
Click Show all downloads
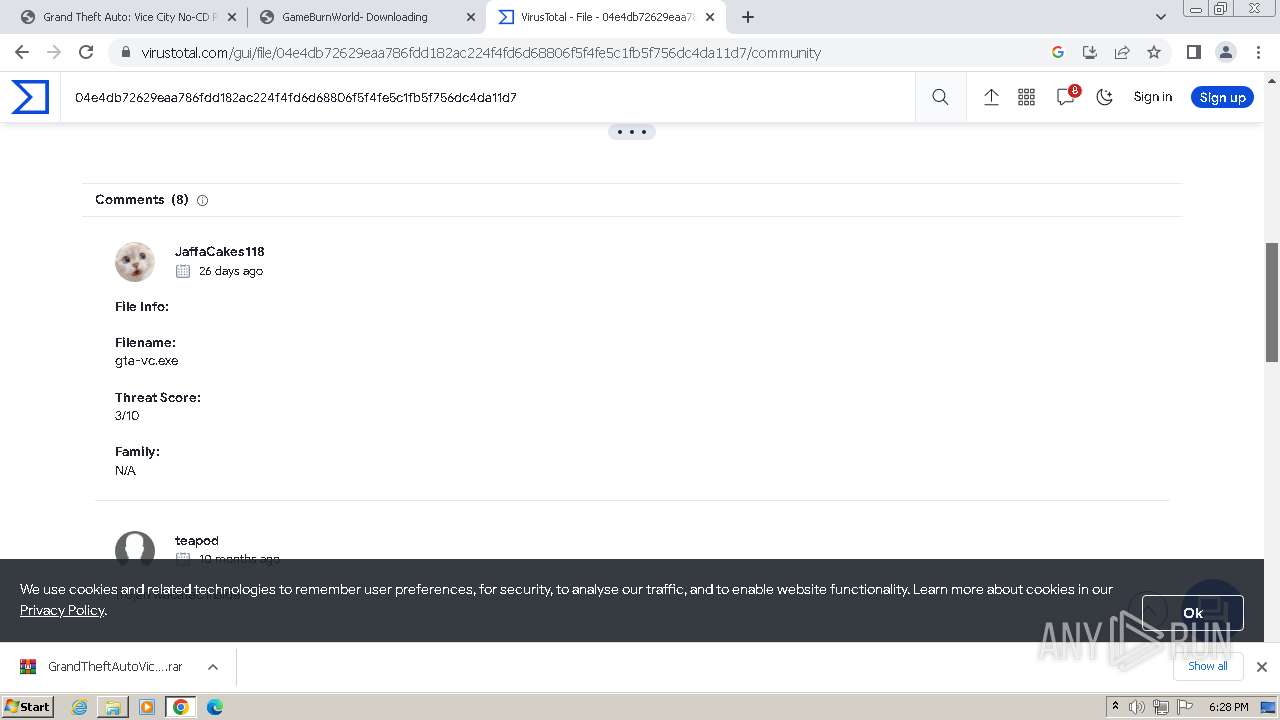click(x=1207, y=667)
